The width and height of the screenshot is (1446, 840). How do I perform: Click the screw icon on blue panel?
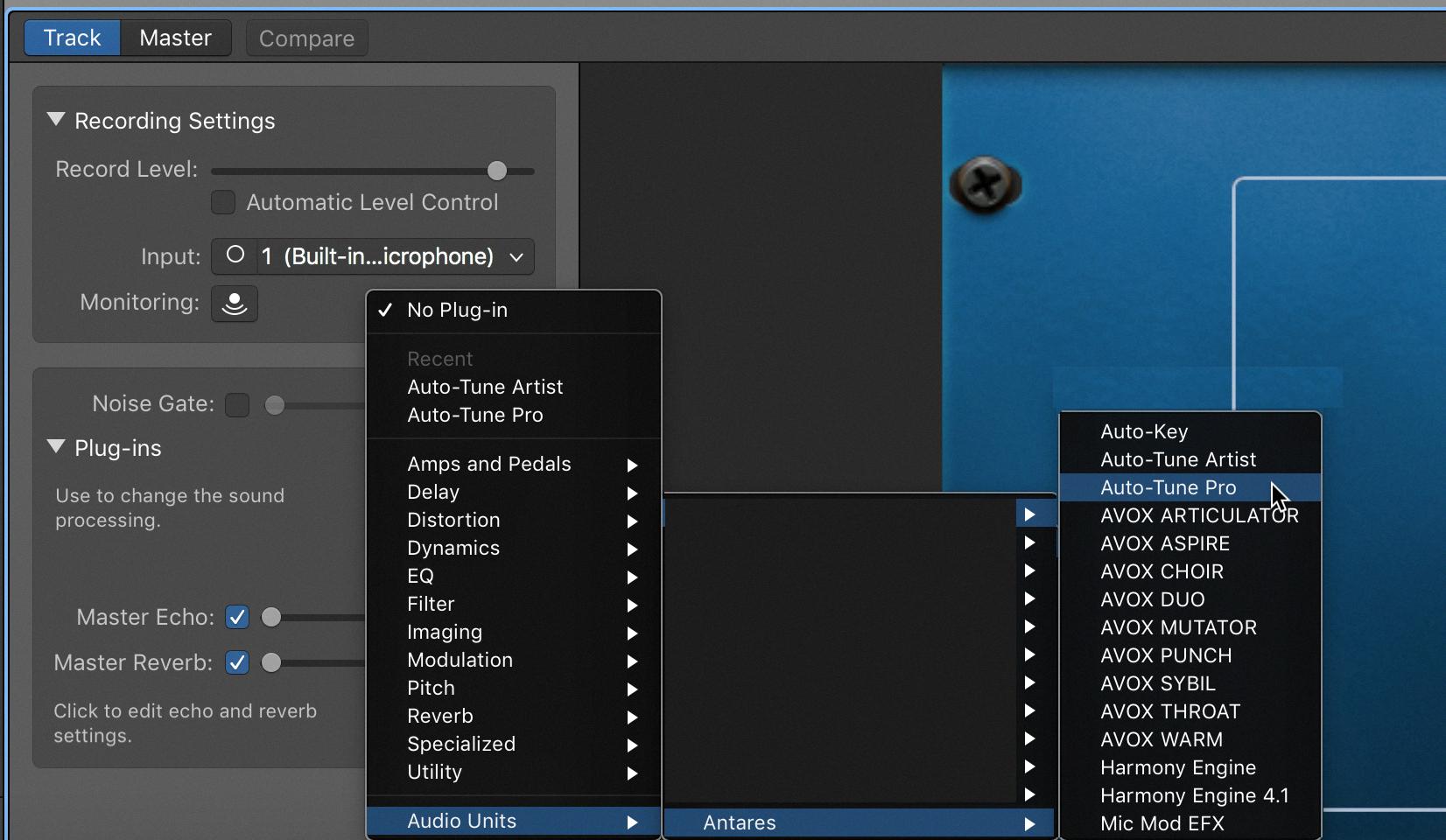coord(986,185)
